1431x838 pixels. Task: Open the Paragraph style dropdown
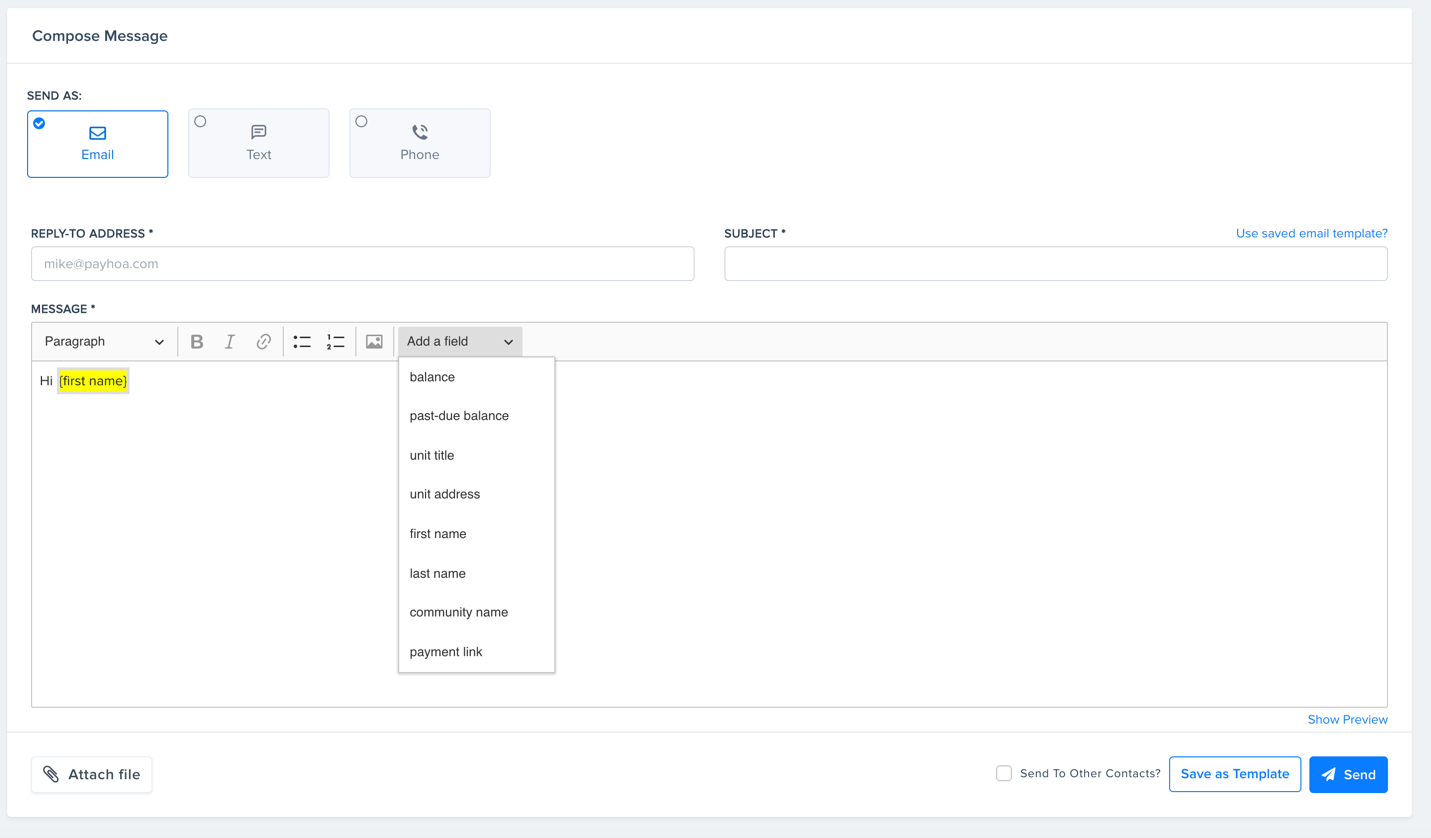click(104, 342)
